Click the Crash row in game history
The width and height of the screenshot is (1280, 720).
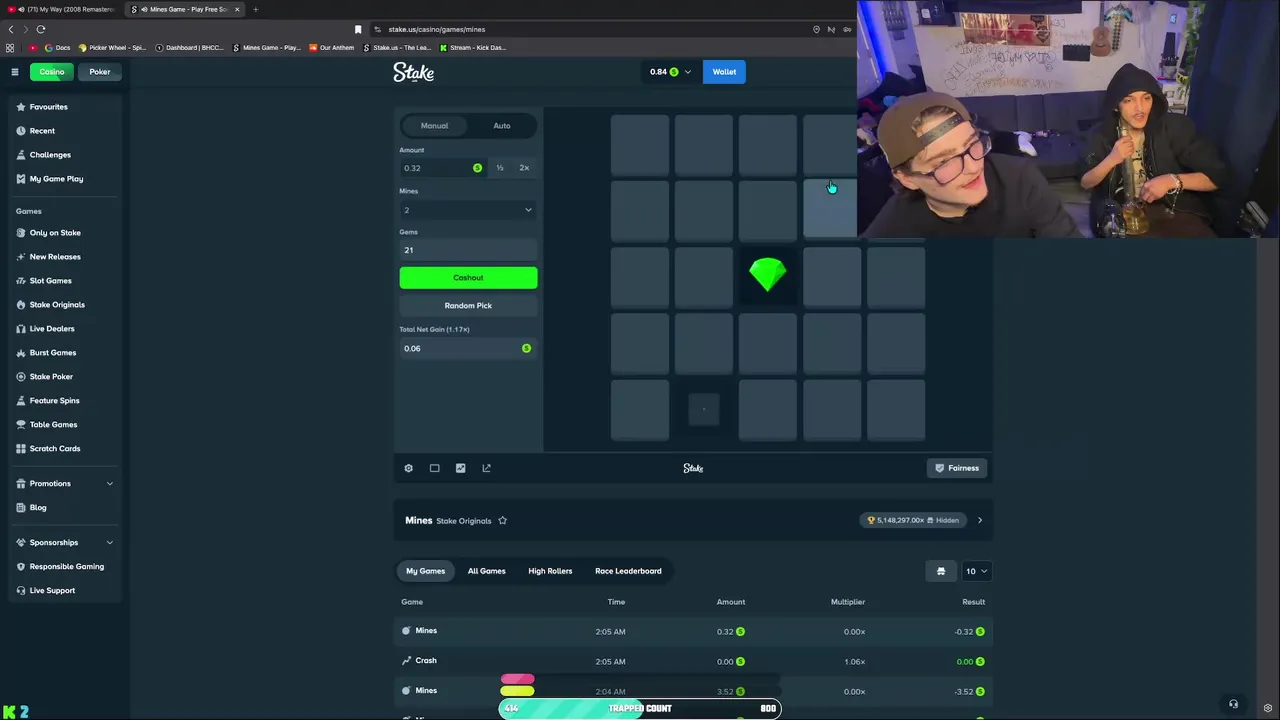693,661
